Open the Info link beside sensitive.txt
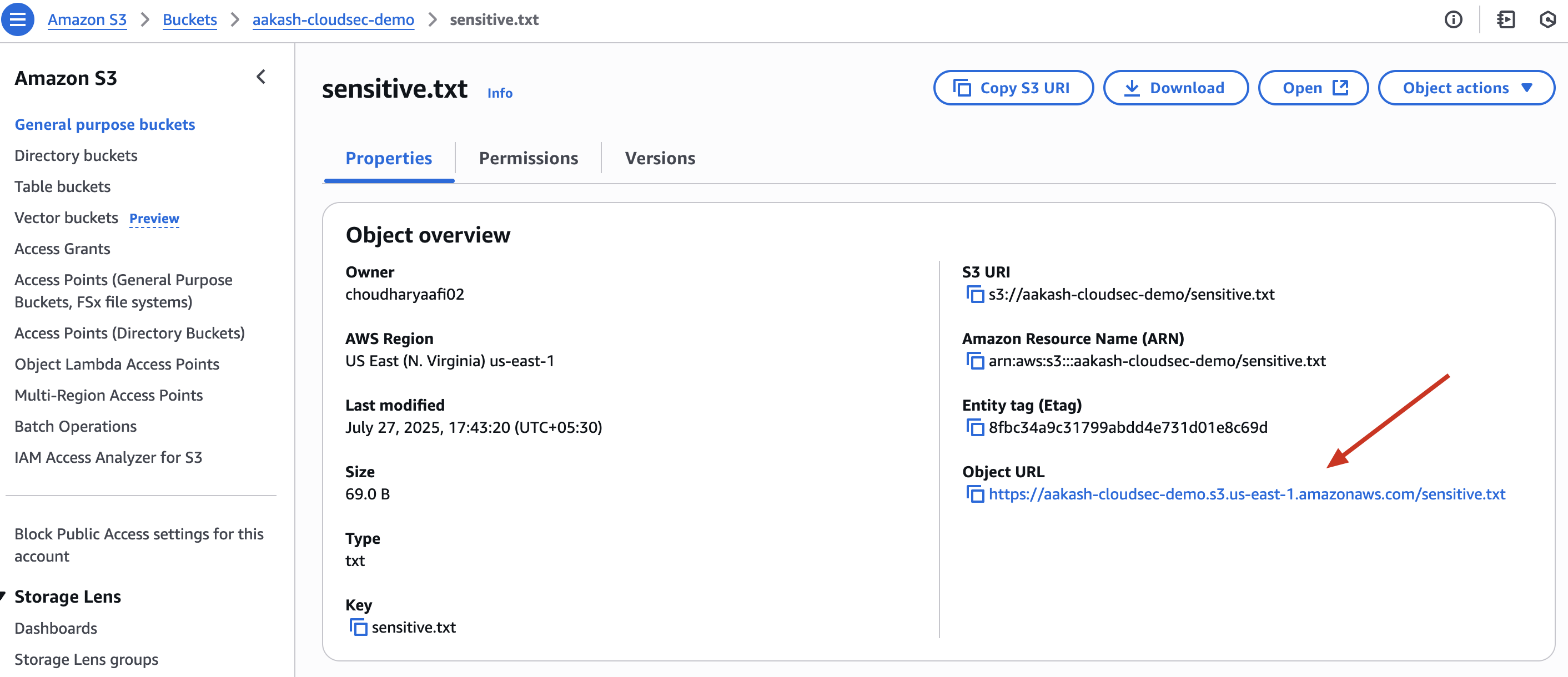This screenshot has width=1568, height=677. (500, 93)
